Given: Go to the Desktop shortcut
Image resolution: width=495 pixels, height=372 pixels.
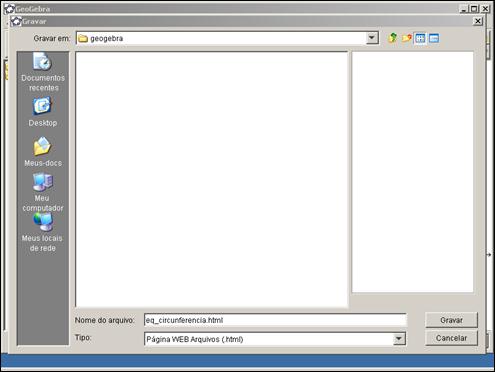Looking at the screenshot, I should [x=43, y=112].
